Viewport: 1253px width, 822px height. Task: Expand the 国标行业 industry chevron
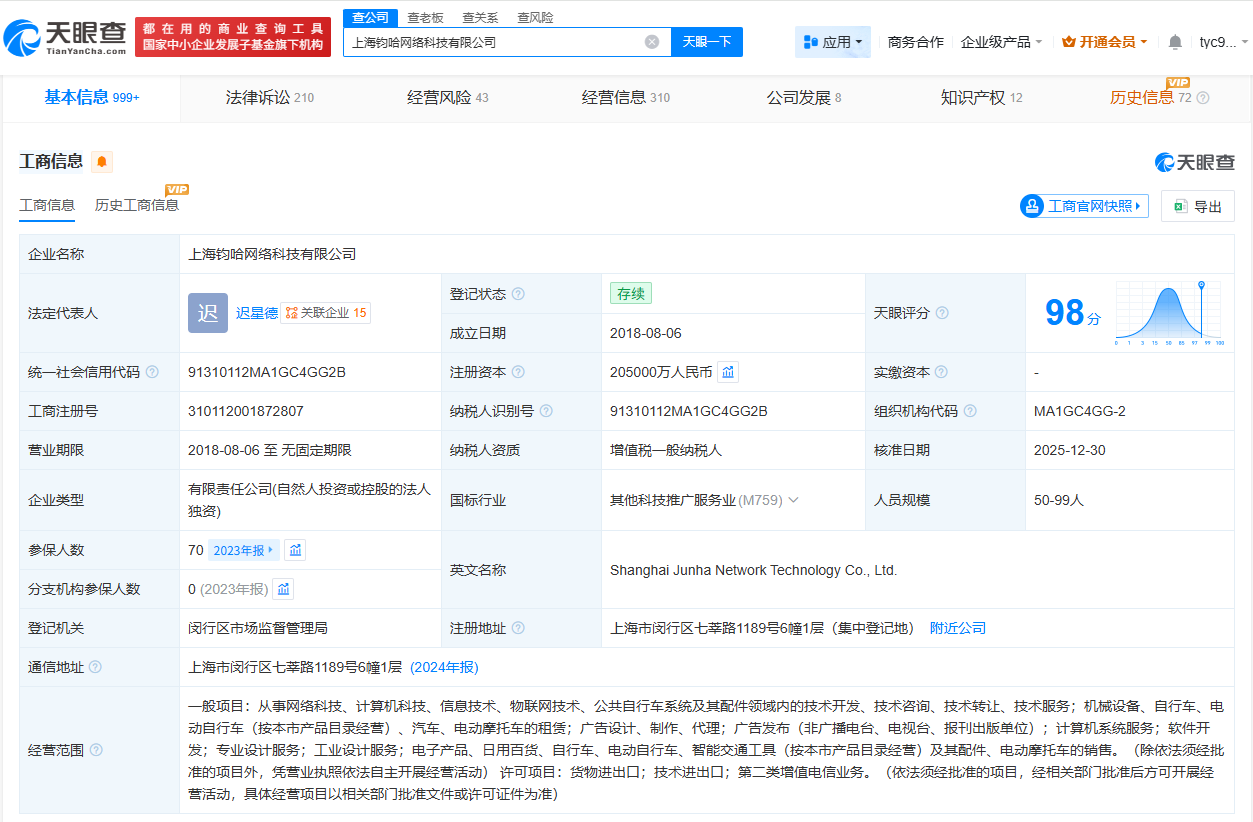[x=793, y=500]
